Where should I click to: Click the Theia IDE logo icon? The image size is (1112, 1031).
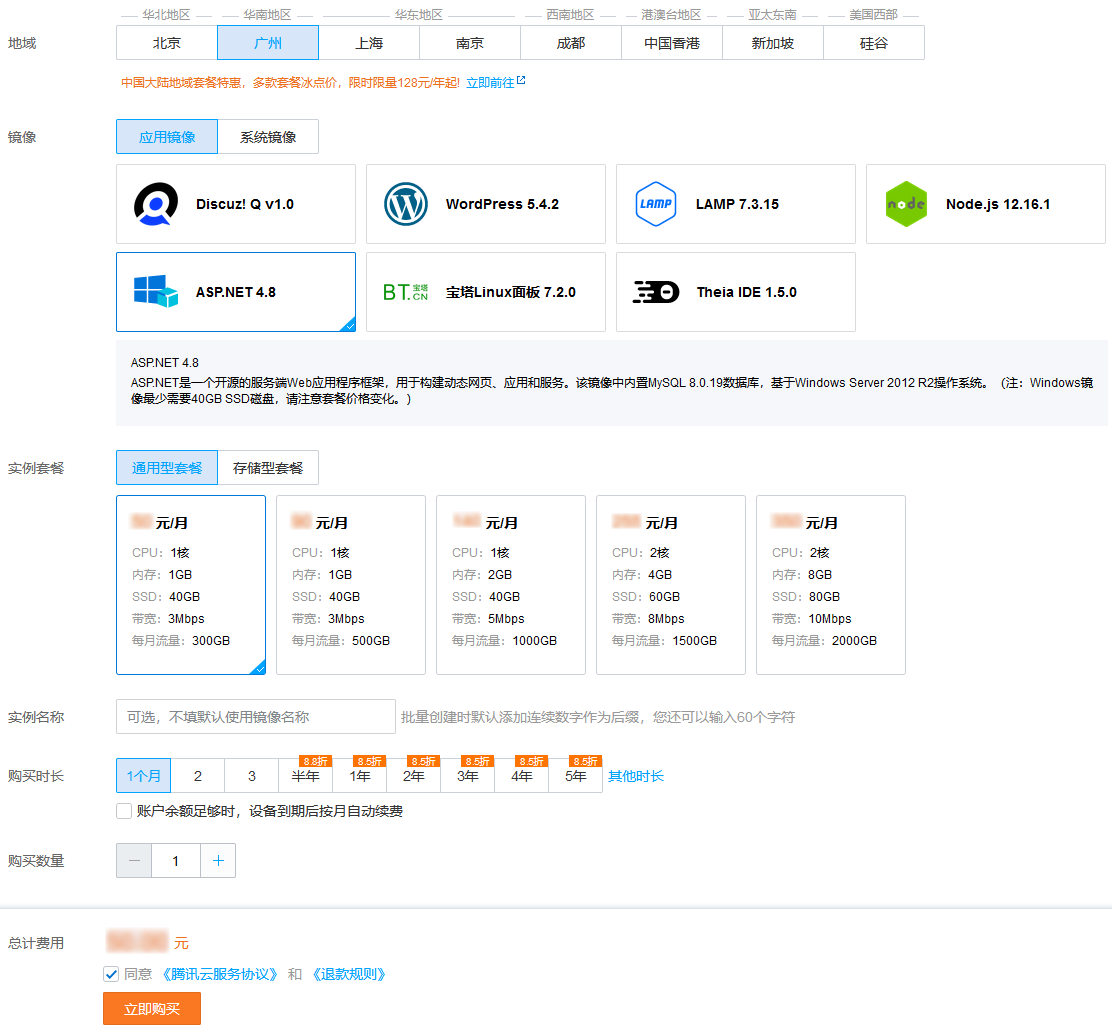click(x=656, y=291)
